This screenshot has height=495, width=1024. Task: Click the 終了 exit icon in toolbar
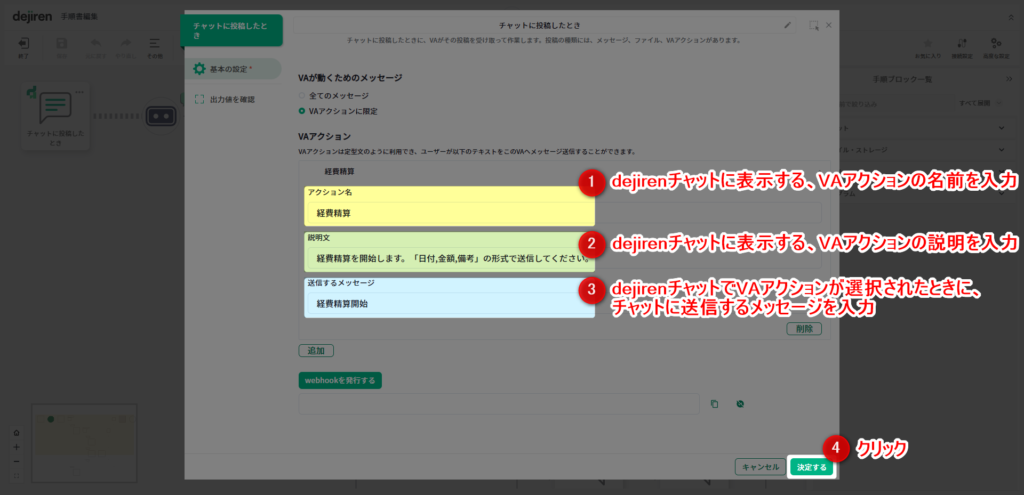[23, 44]
